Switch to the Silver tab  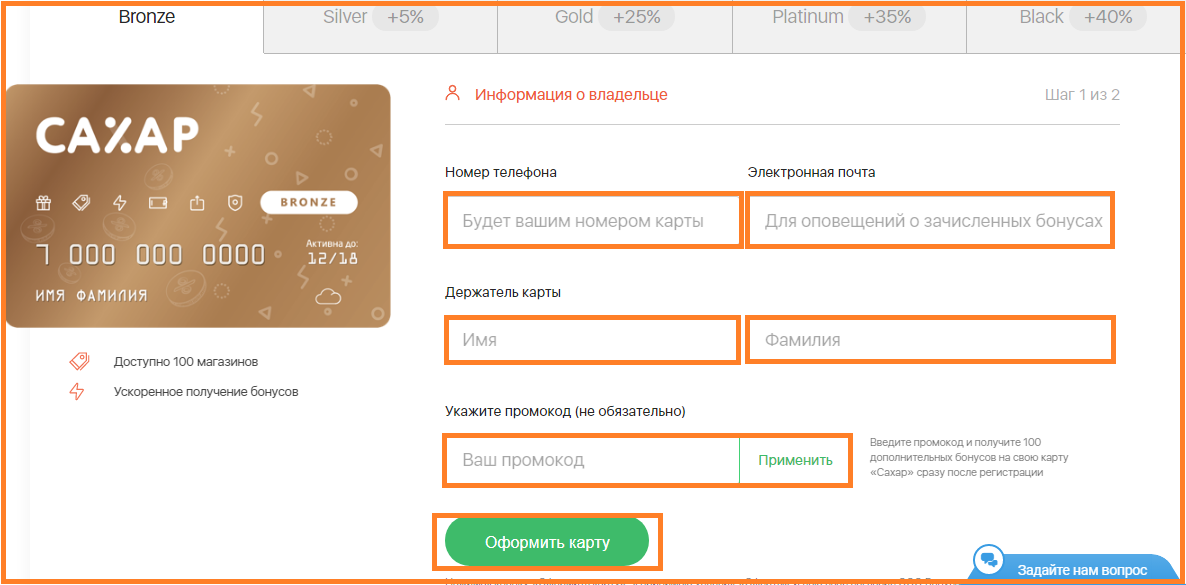380,18
